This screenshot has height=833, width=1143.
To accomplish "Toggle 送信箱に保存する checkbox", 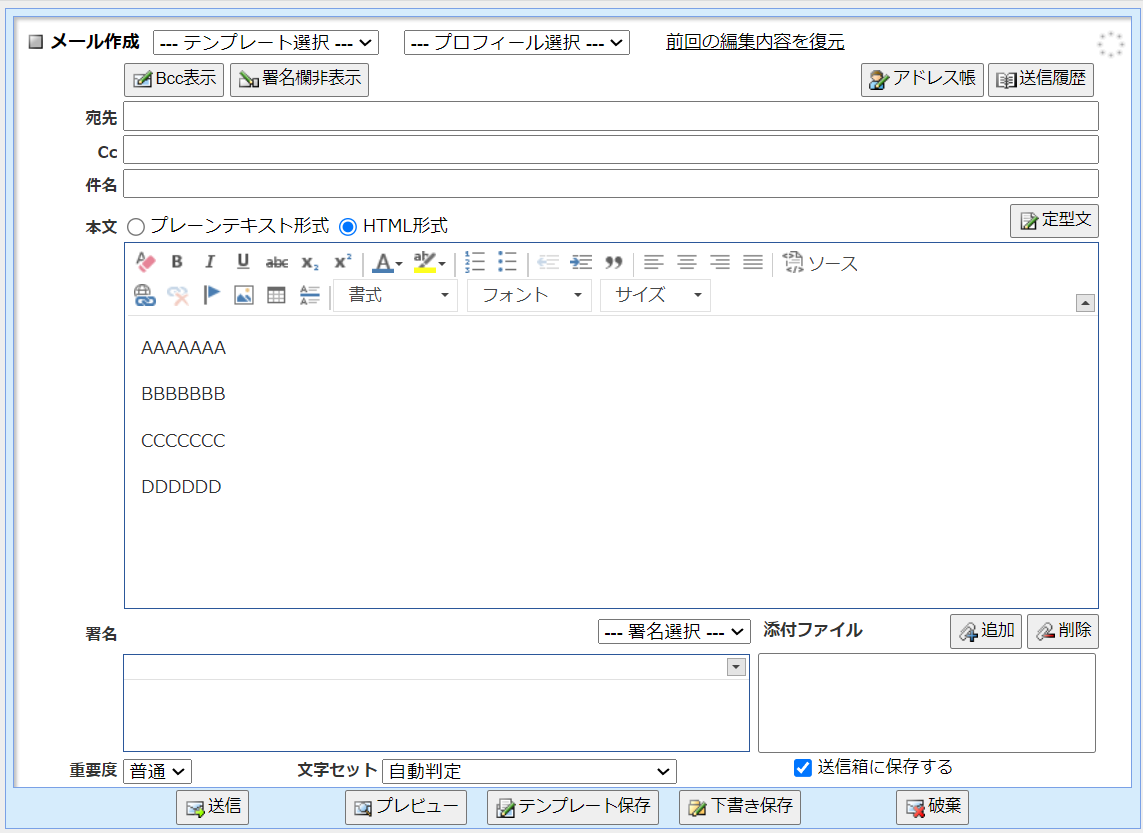I will [x=803, y=767].
